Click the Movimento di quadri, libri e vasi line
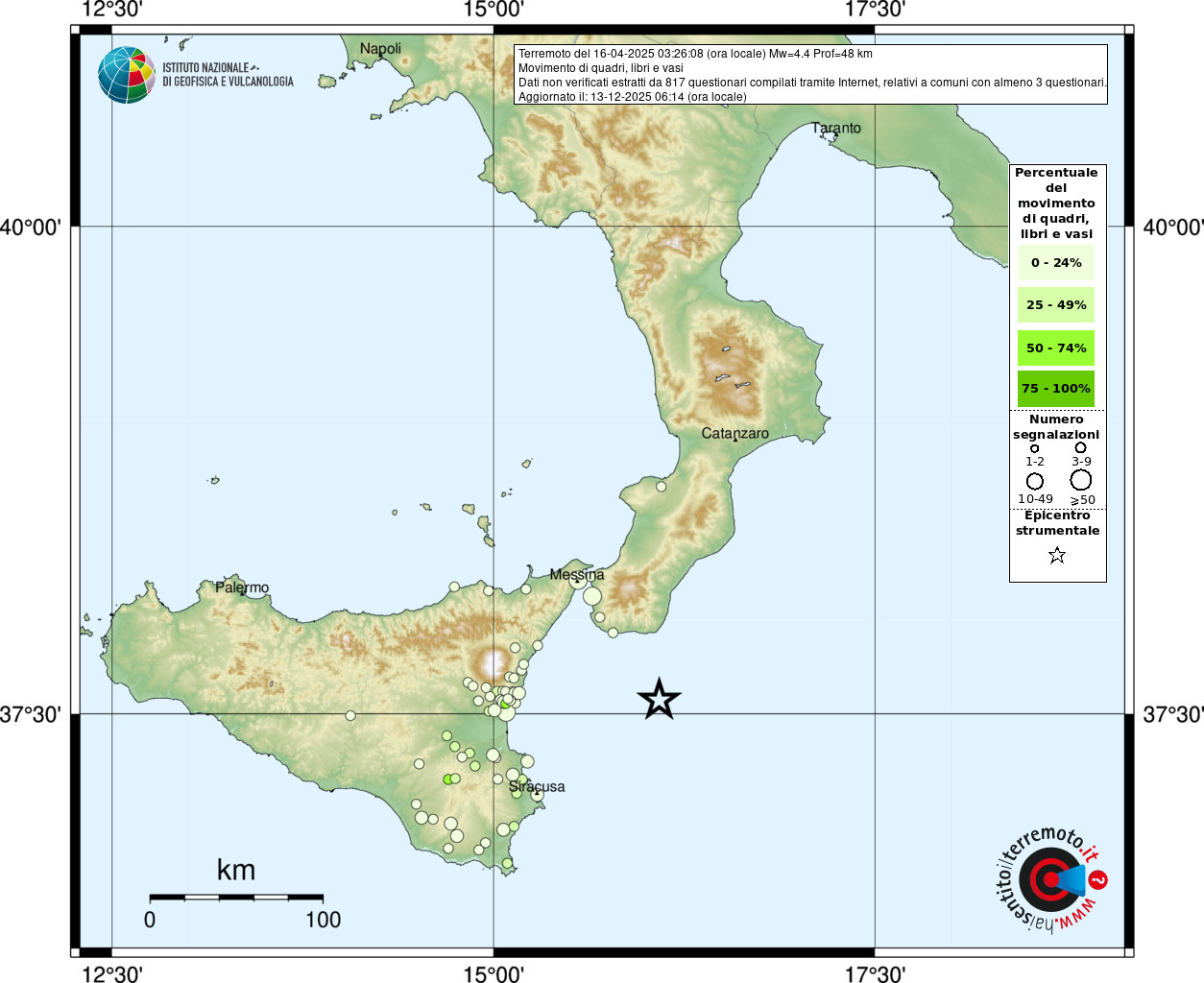This screenshot has height=983, width=1204. click(601, 68)
